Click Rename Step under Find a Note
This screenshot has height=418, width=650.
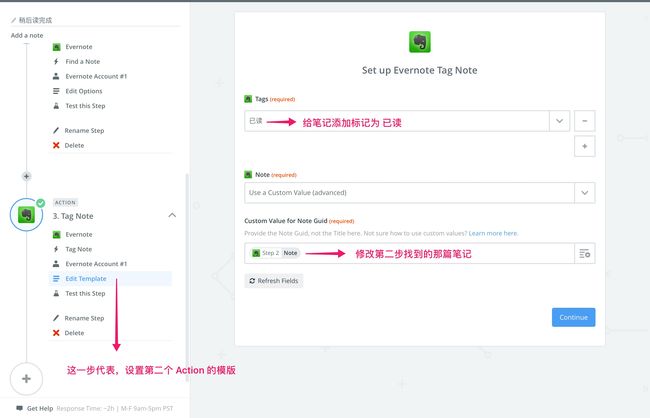[x=84, y=131]
